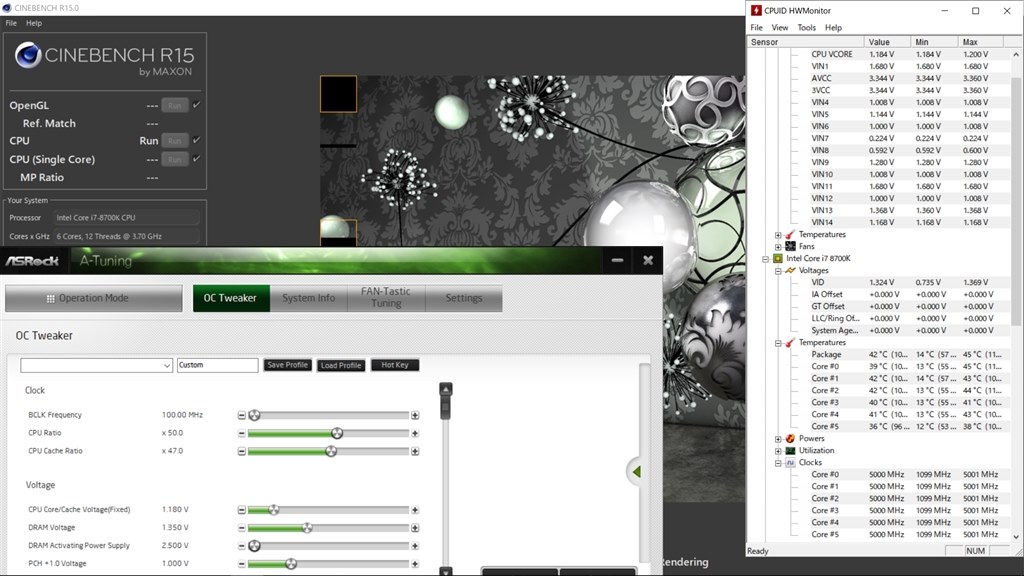Collapse the Intel Core i7 8700K node
The image size is (1024, 576).
point(765,259)
